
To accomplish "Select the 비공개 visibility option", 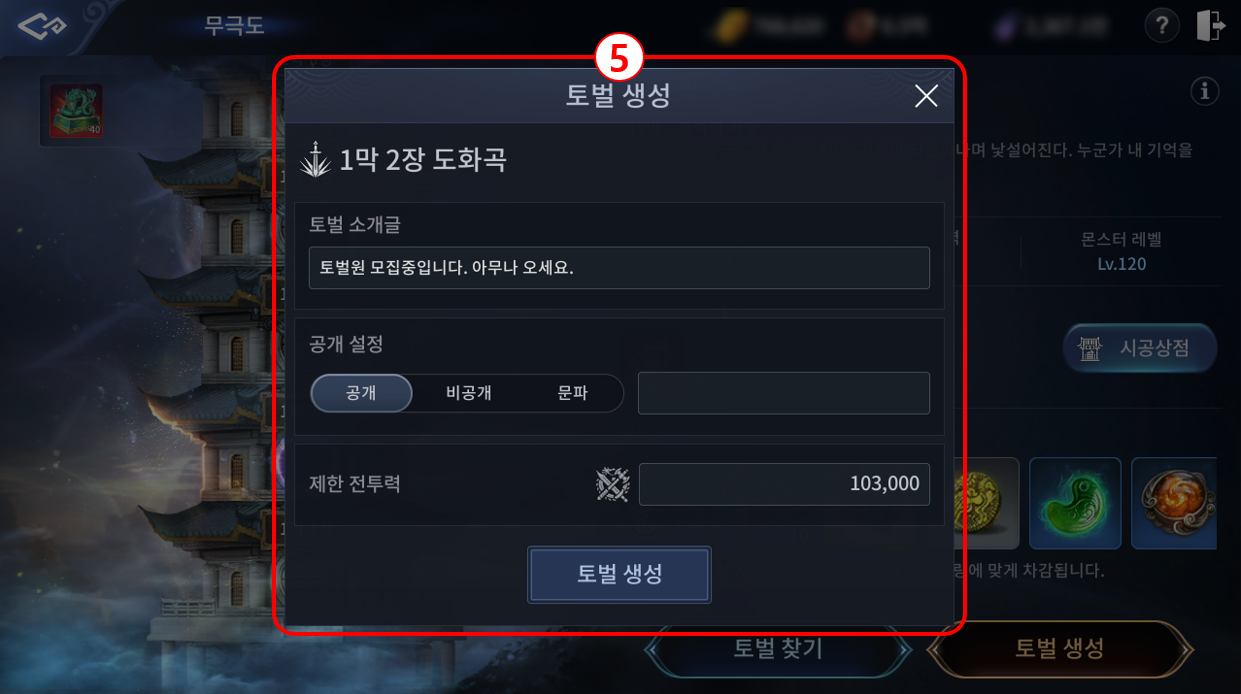I will (x=468, y=393).
